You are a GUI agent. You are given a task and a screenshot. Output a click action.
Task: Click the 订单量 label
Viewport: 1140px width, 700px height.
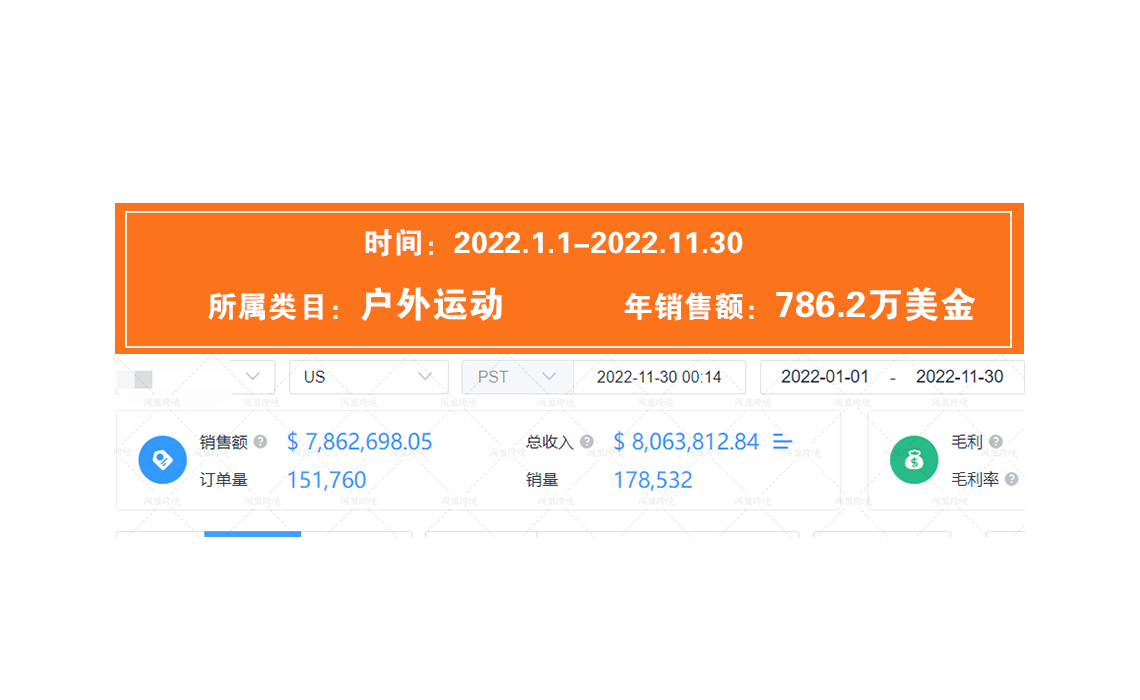(224, 480)
